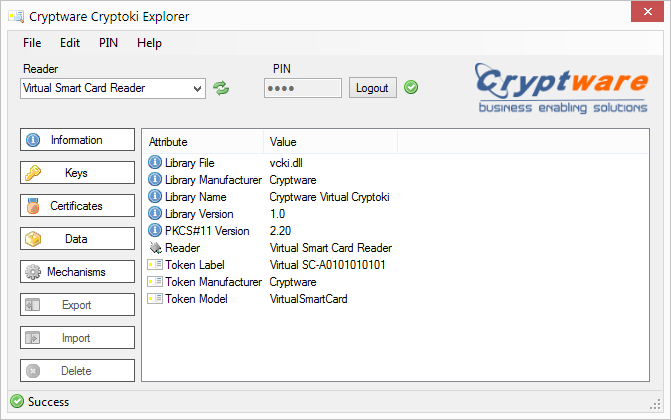Image resolution: width=671 pixels, height=420 pixels.
Task: Select the Library Version 1.0 value
Action: pyautogui.click(x=277, y=214)
